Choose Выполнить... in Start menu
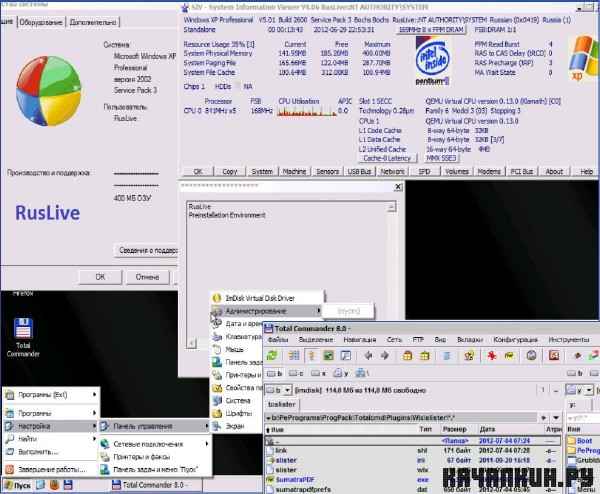600x494 pixels. pyautogui.click(x=51, y=452)
